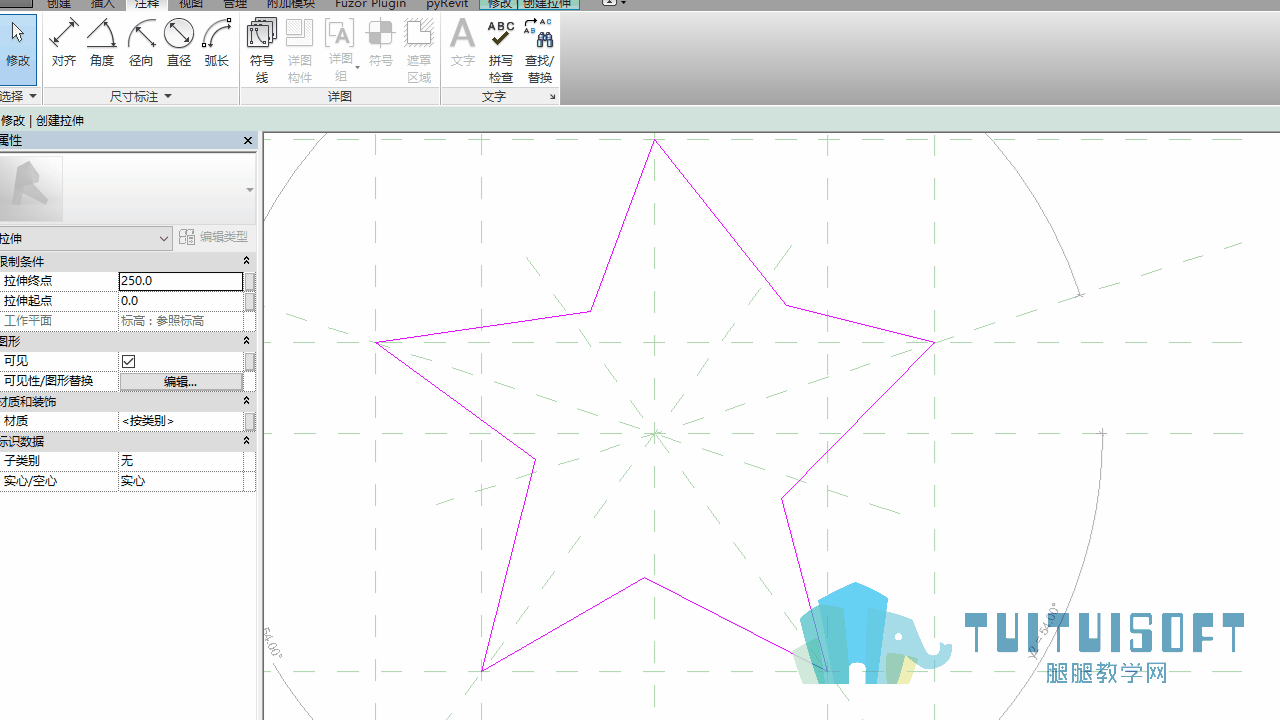Image resolution: width=1280 pixels, height=720 pixels.
Task: Toggle the 可见 visible checkbox
Action: pyautogui.click(x=128, y=361)
